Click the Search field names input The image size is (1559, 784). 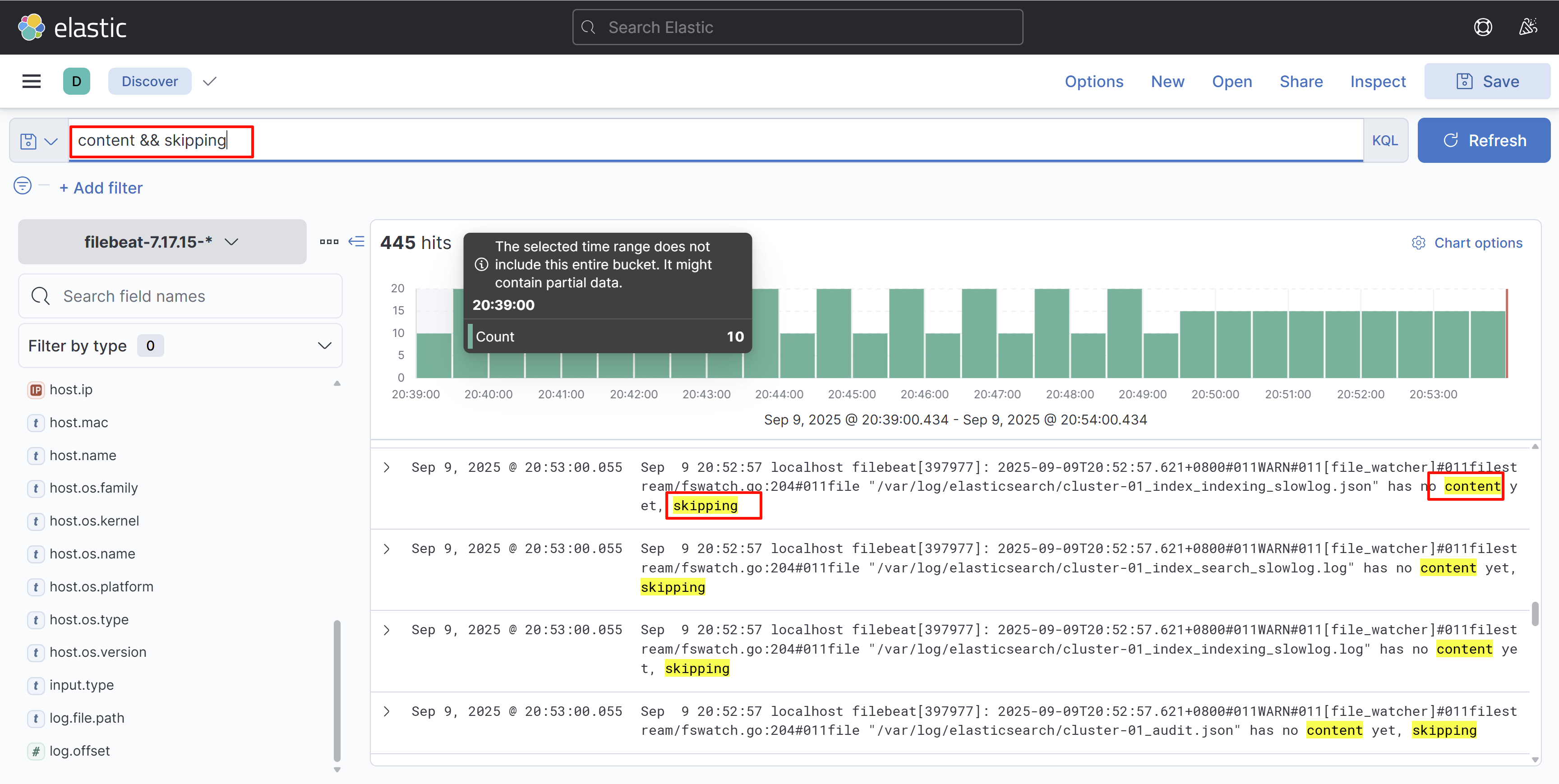[180, 296]
